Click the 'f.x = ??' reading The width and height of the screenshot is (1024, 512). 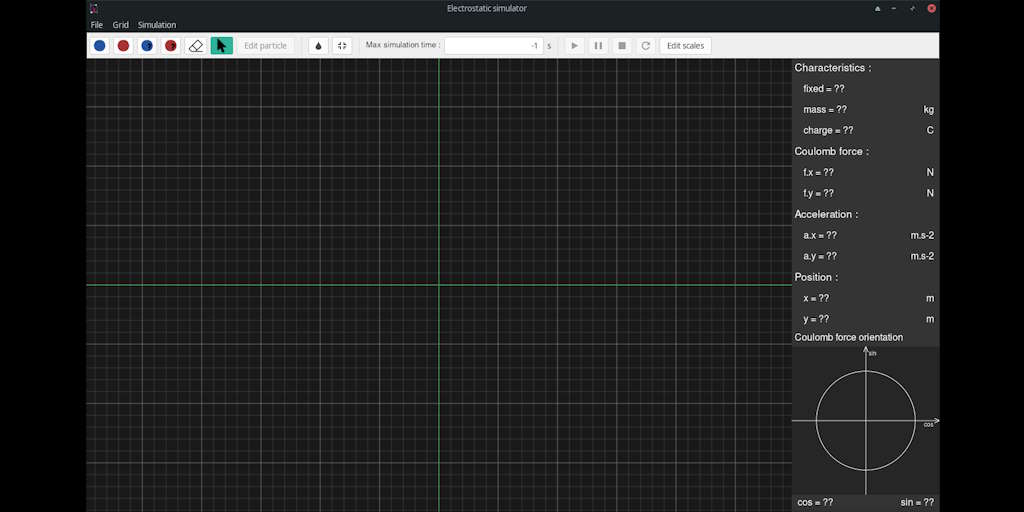818,172
